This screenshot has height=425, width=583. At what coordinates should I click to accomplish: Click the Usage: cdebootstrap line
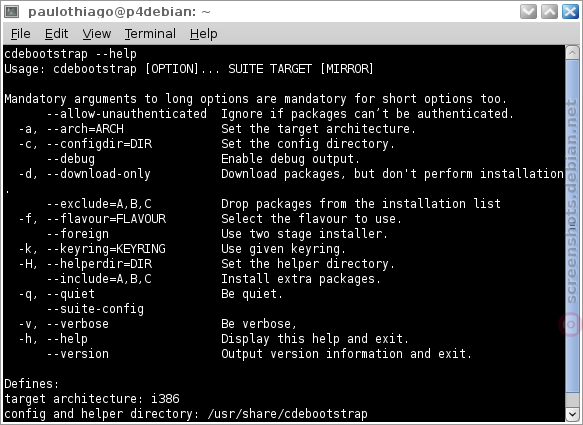point(189,69)
